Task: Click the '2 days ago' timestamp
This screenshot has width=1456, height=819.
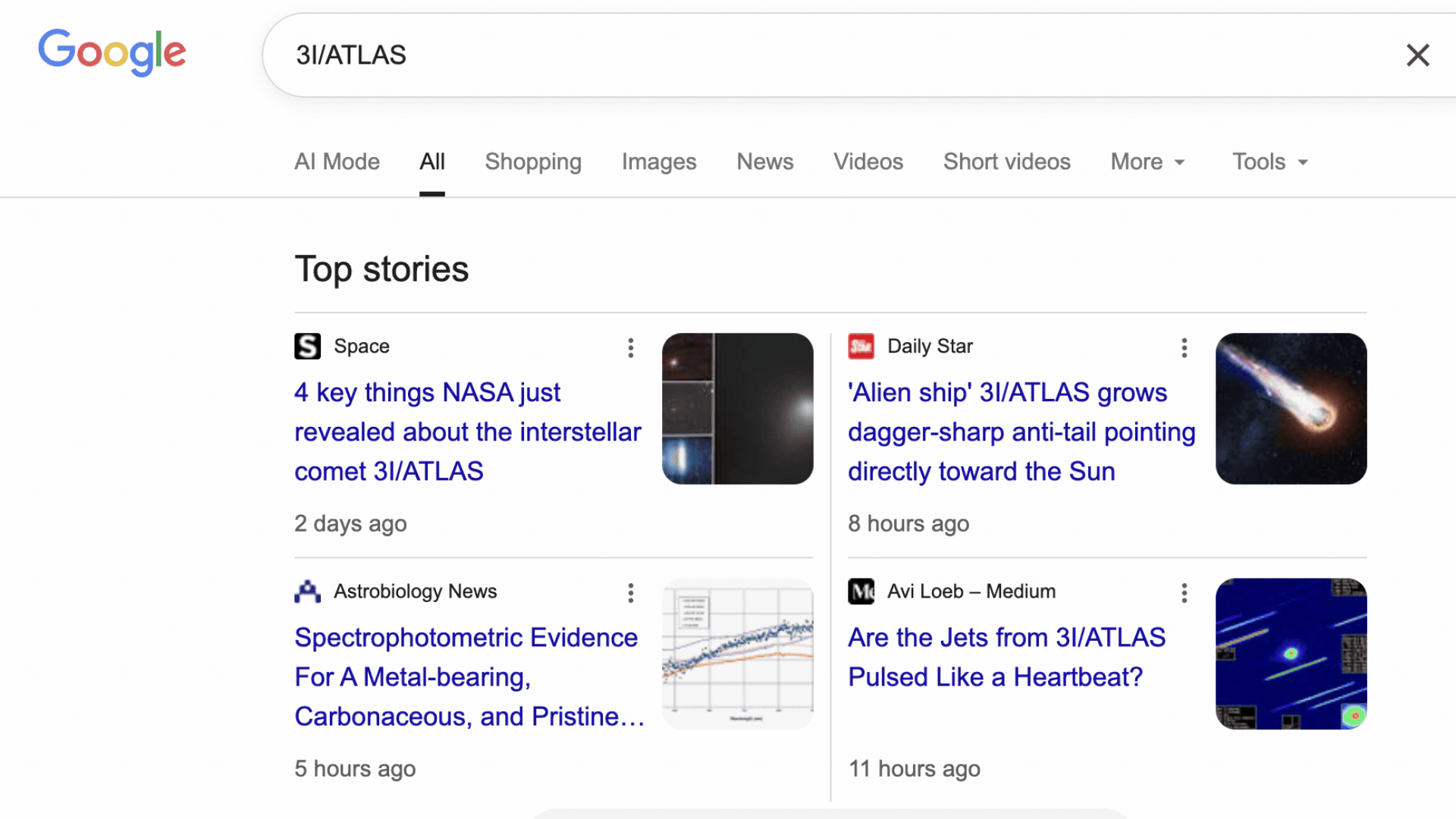Action: tap(350, 523)
